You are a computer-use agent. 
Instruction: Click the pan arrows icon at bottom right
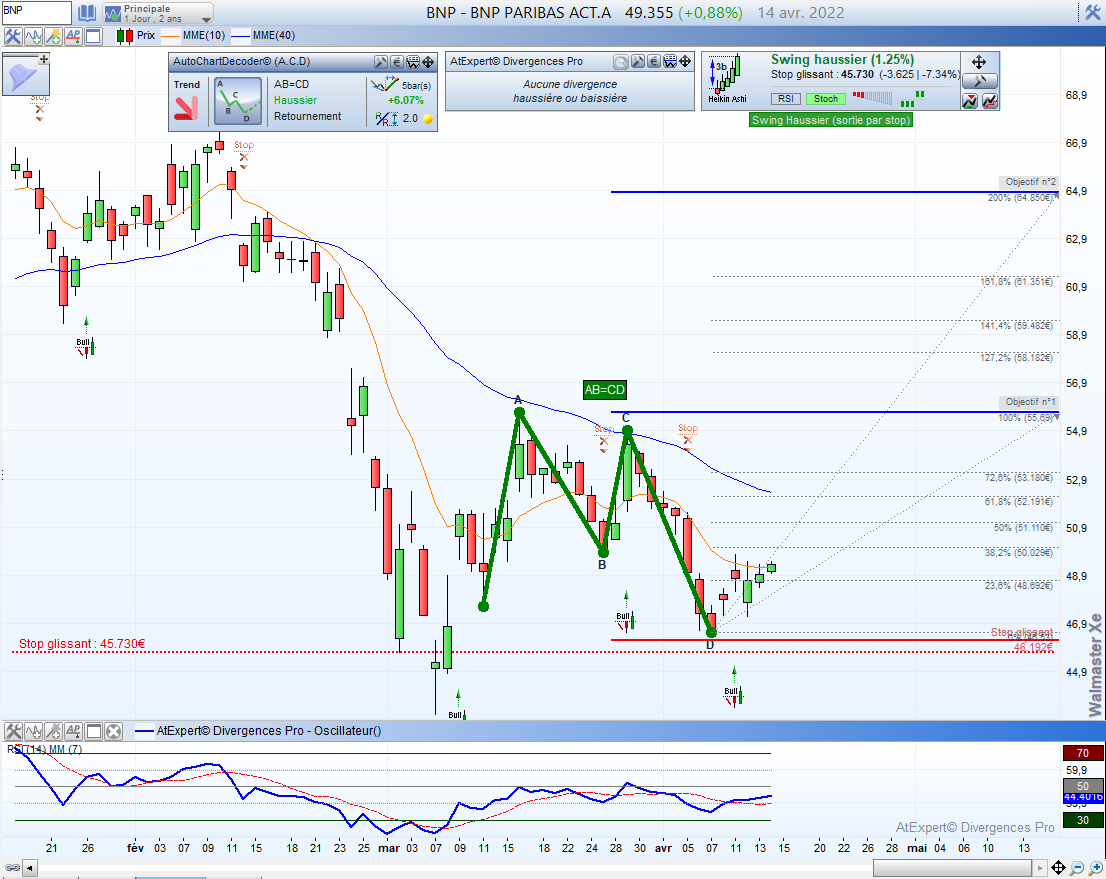[1058, 868]
